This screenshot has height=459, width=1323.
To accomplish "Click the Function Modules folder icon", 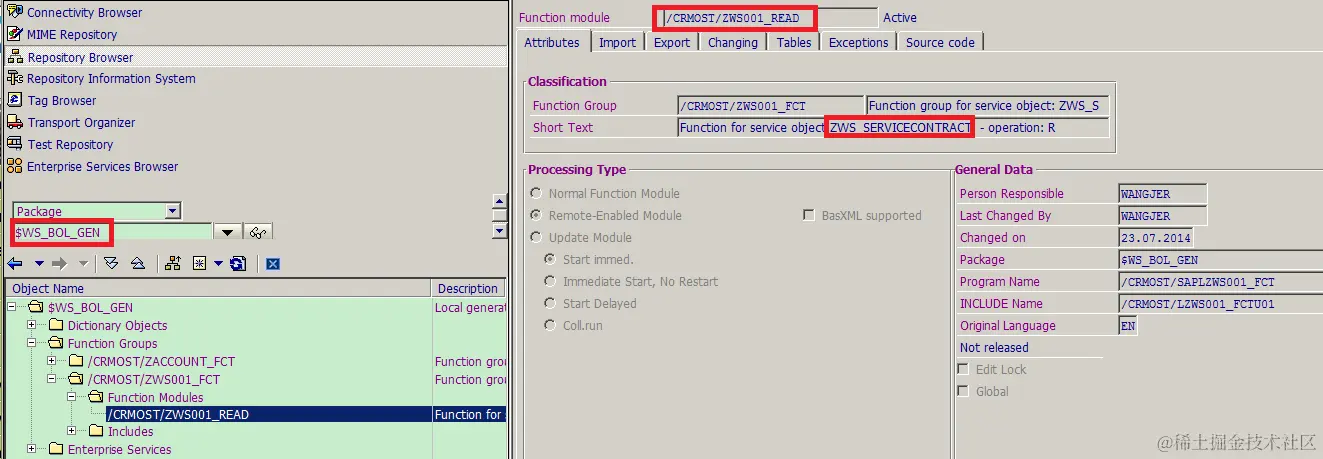I will (x=96, y=397).
